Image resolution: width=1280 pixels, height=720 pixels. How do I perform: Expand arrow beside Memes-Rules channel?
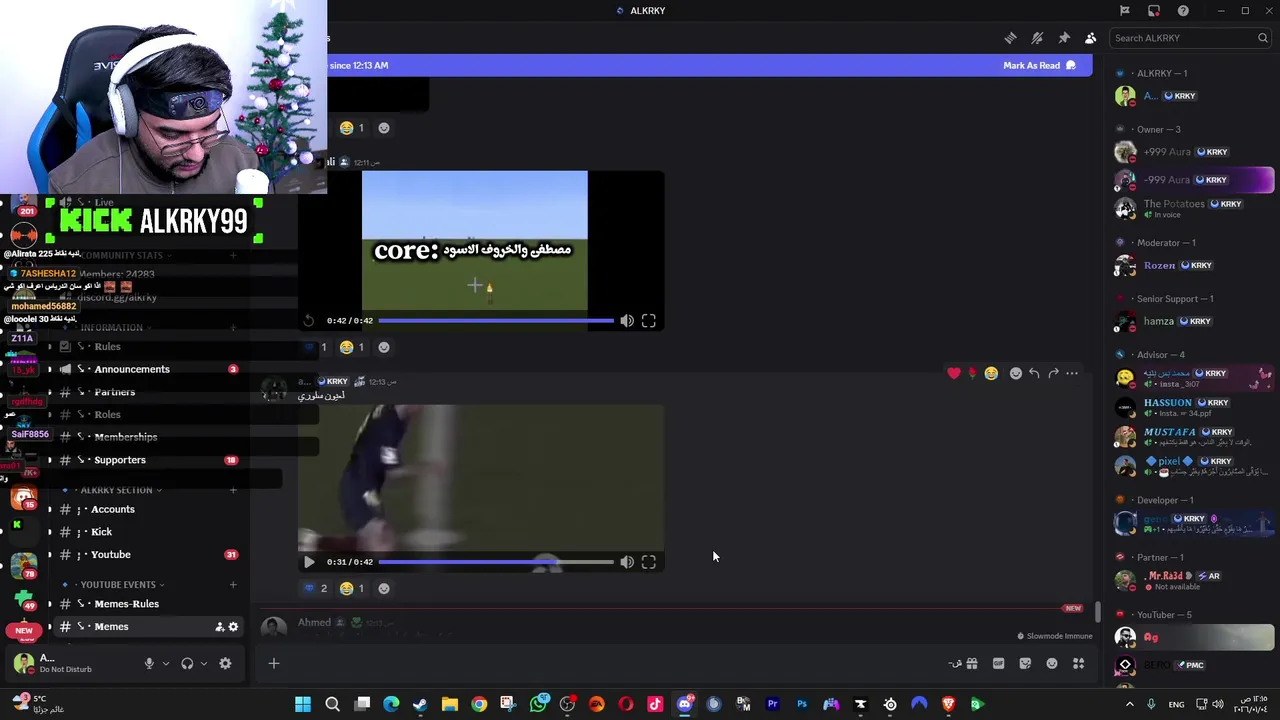pyautogui.click(x=50, y=604)
